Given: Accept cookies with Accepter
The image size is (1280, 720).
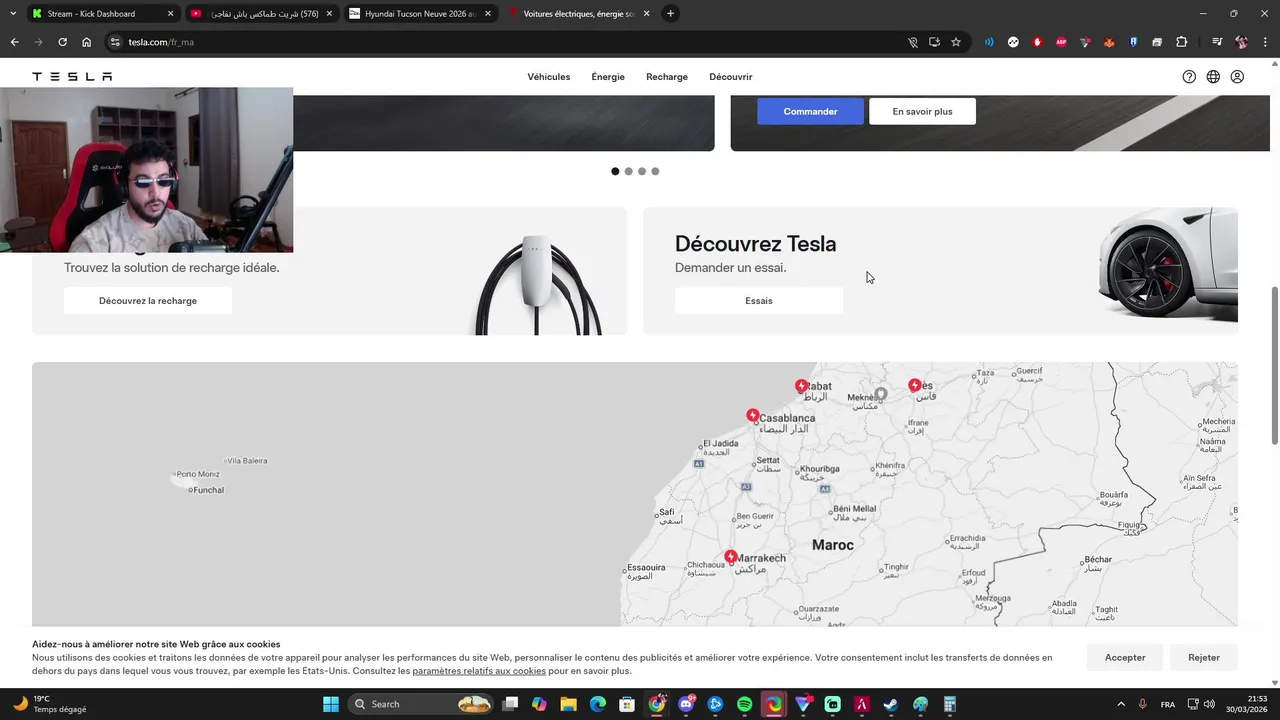Looking at the screenshot, I should coord(1125,657).
